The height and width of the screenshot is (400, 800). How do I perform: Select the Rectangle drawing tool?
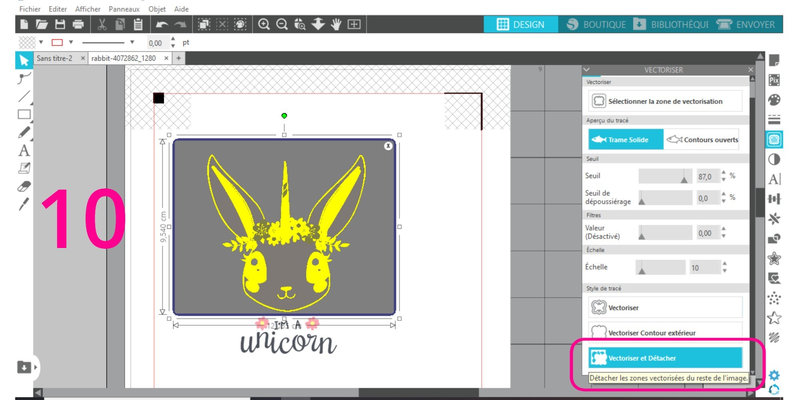[x=24, y=114]
